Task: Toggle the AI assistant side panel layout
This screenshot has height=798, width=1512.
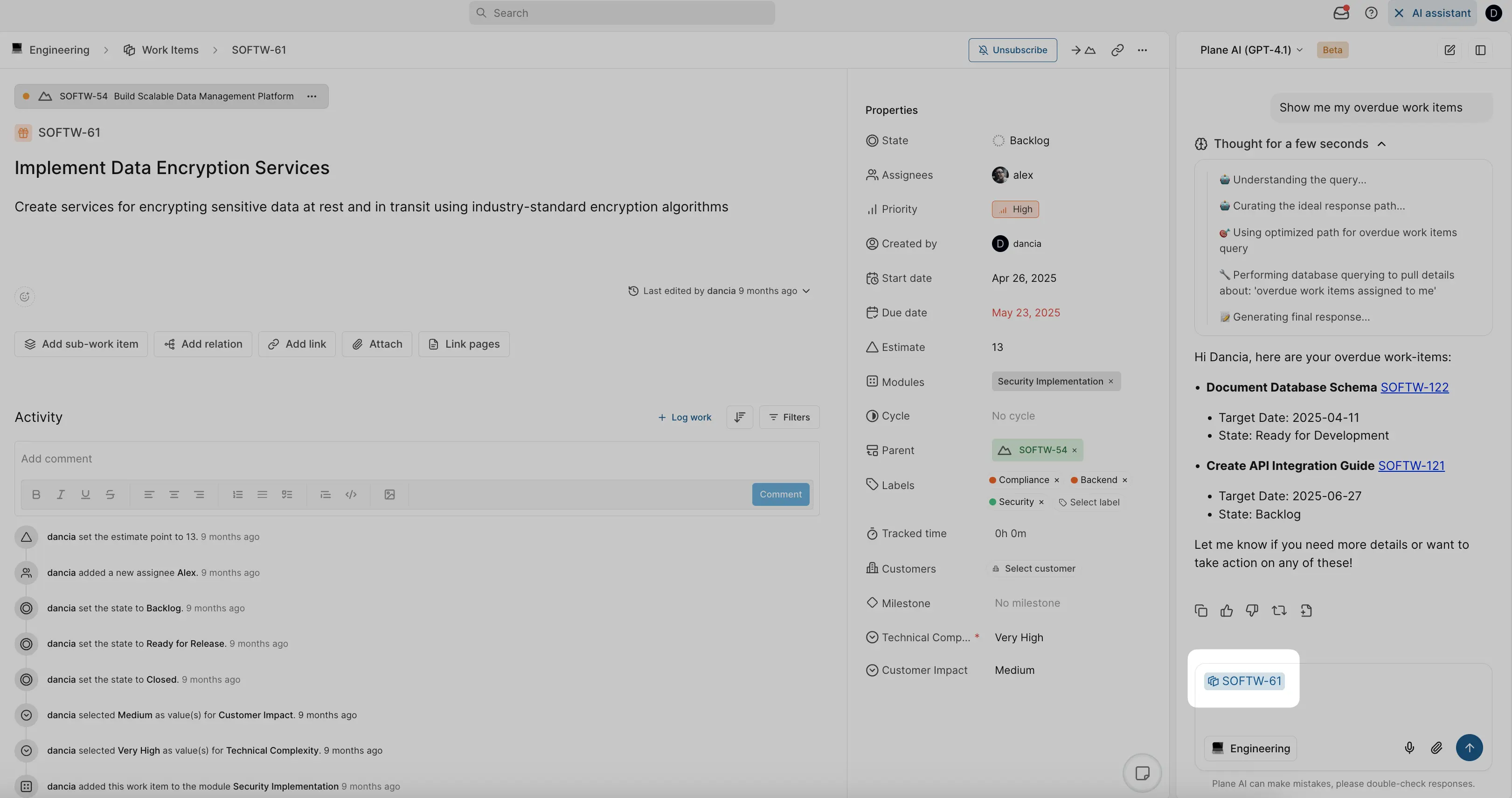Action: click(x=1480, y=50)
